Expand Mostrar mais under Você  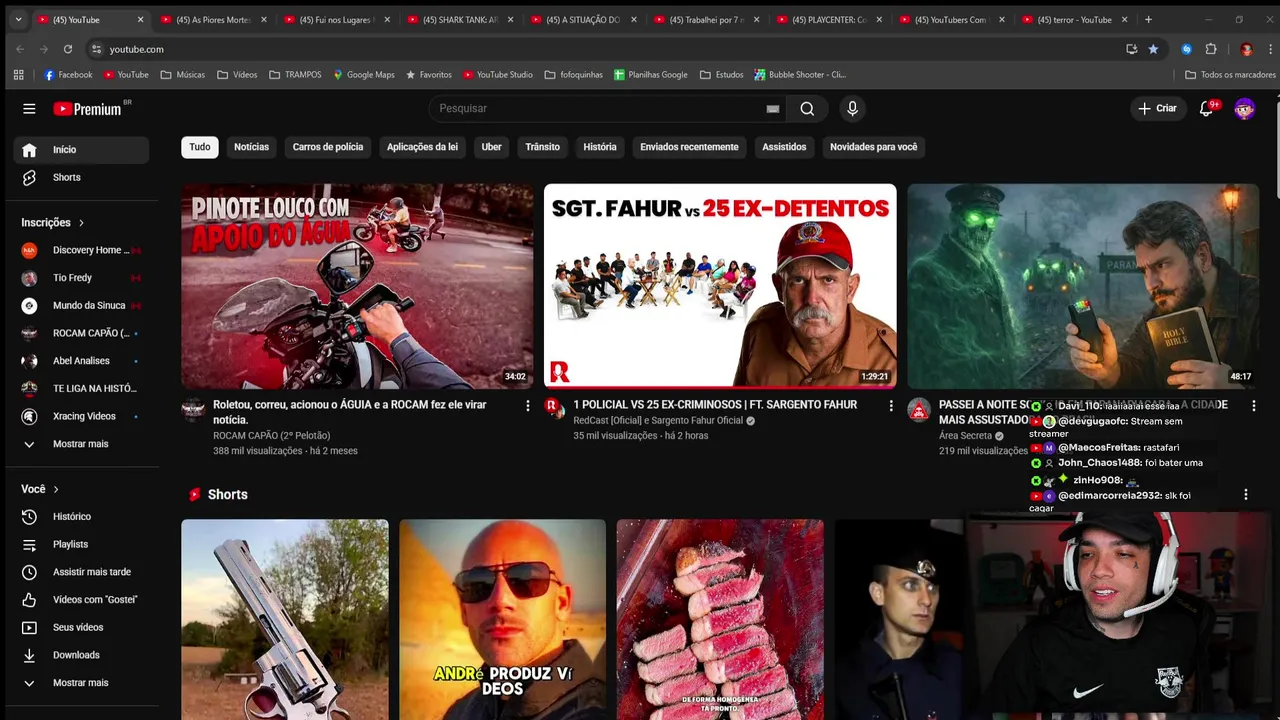click(82, 682)
